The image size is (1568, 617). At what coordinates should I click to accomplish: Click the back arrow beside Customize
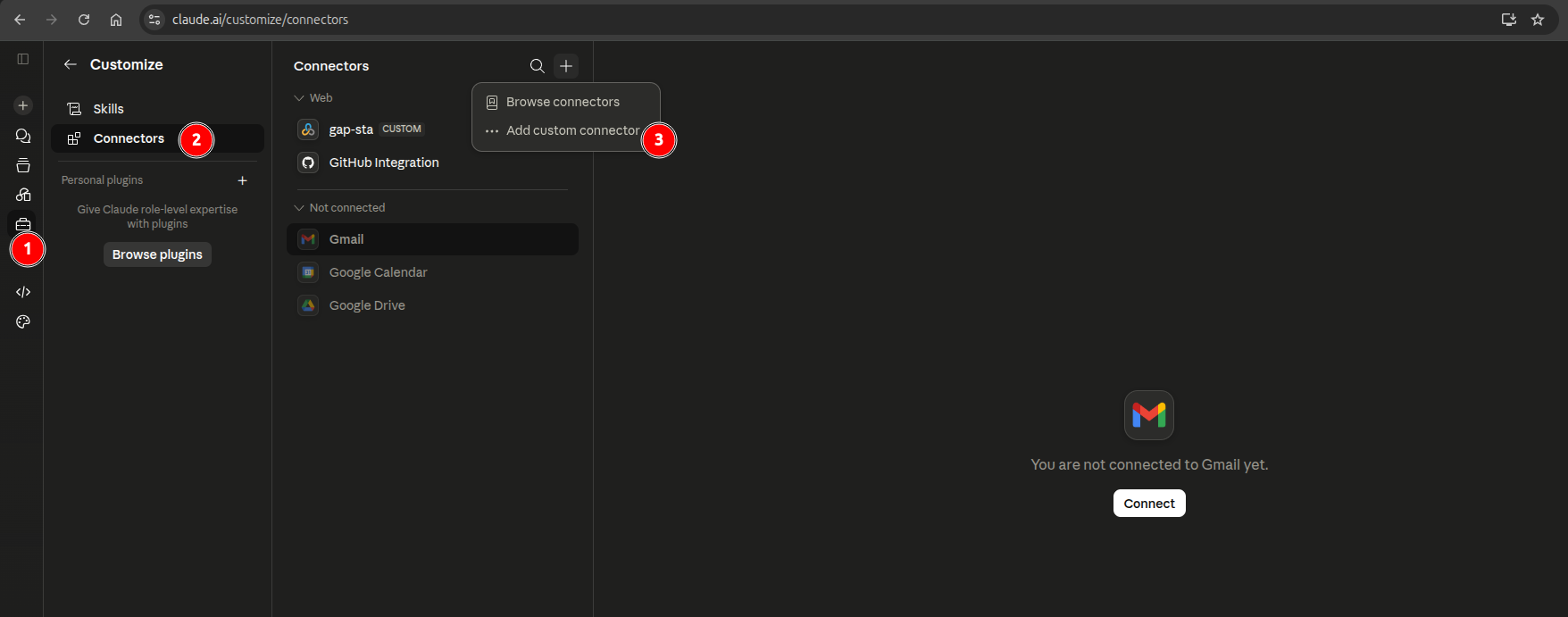[x=70, y=64]
